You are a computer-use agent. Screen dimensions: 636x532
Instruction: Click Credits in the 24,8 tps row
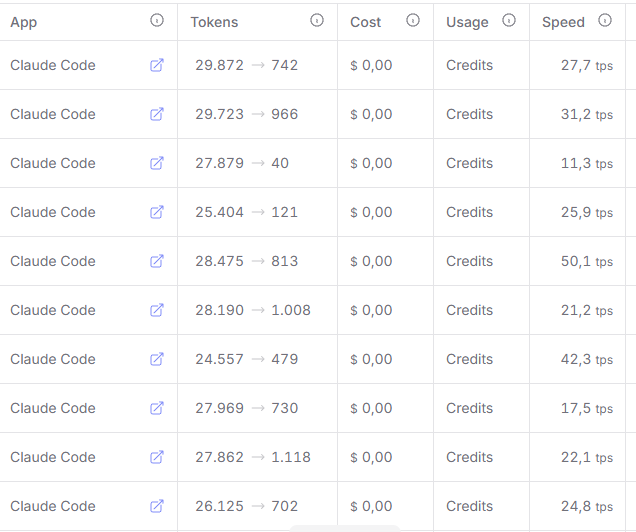click(469, 506)
